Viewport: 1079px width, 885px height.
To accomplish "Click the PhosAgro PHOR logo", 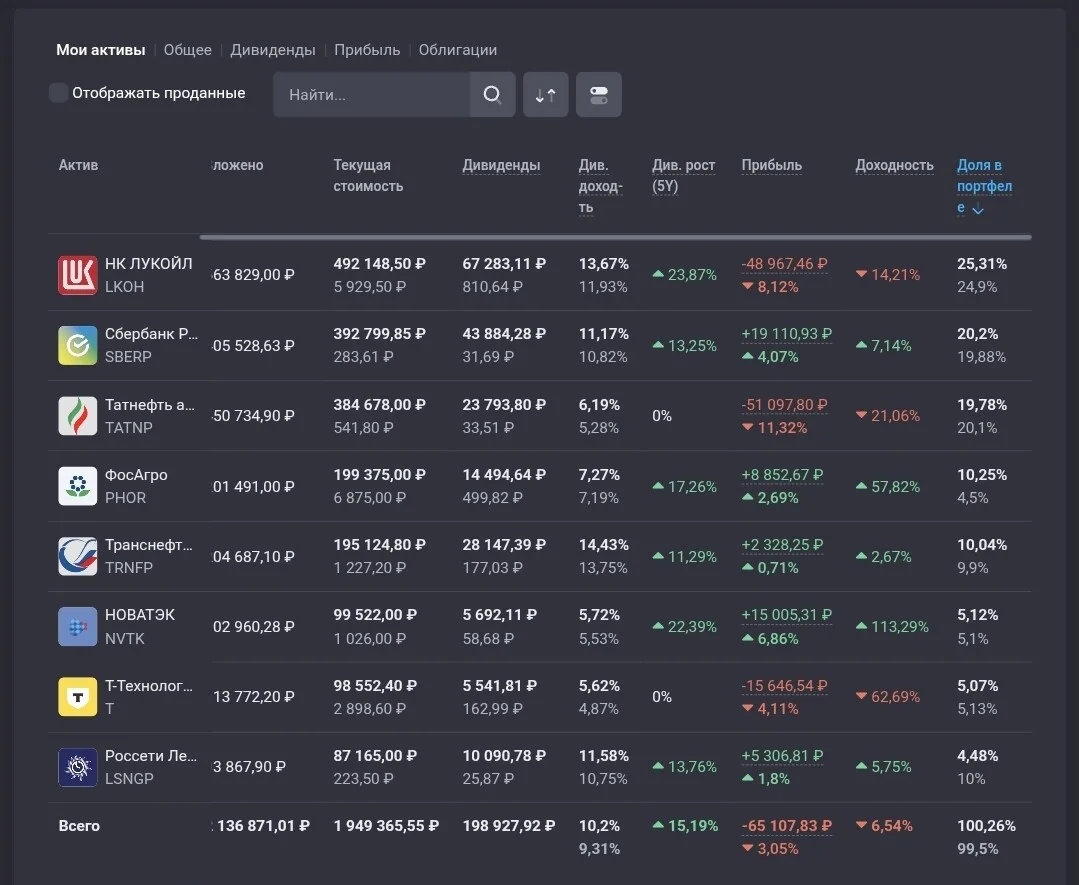I will pos(78,486).
